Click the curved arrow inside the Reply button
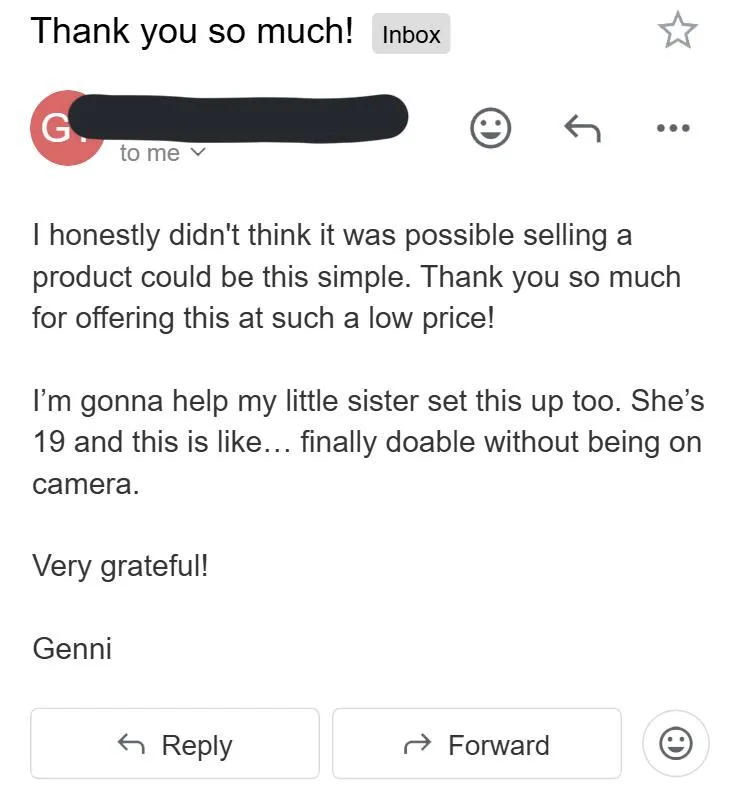The image size is (730, 793). [131, 744]
